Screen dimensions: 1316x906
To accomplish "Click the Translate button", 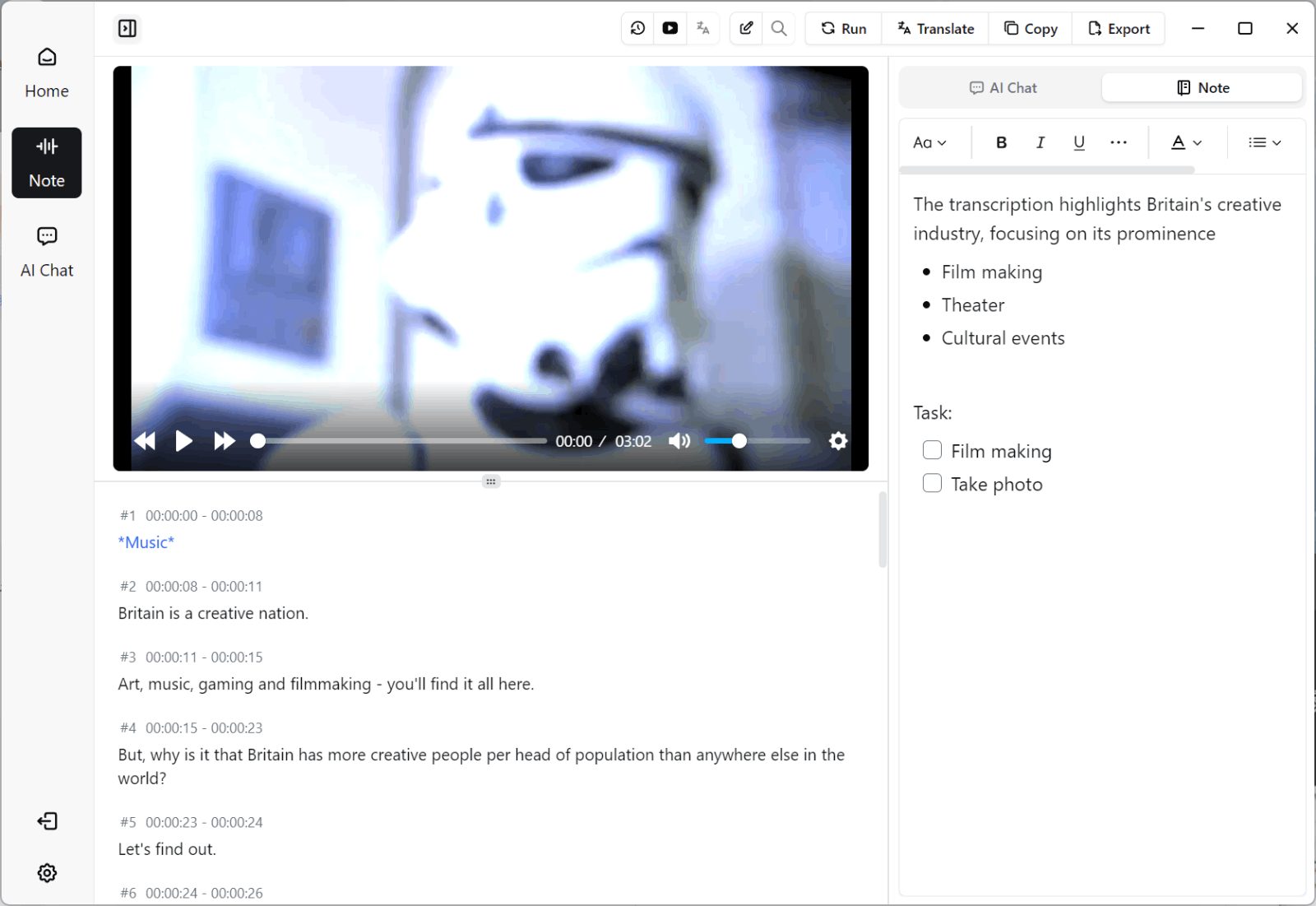I will pyautogui.click(x=936, y=29).
